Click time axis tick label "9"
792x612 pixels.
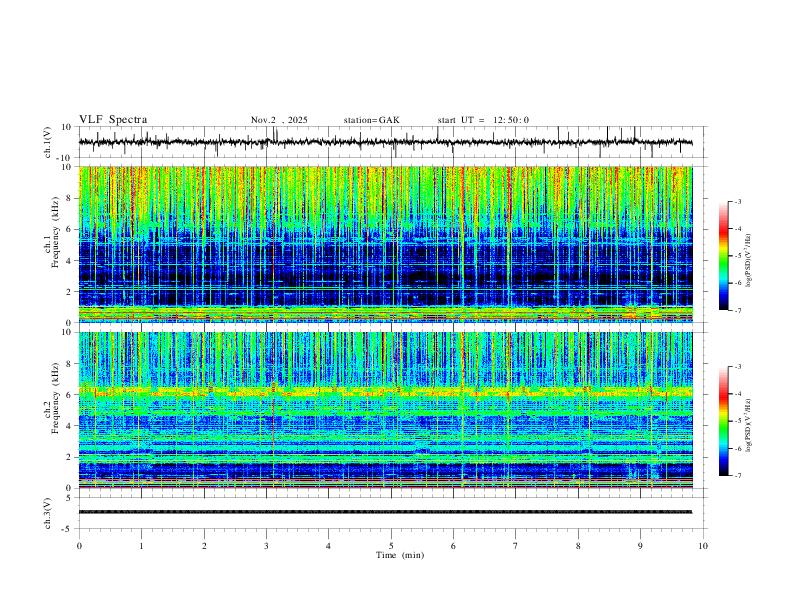click(x=640, y=546)
